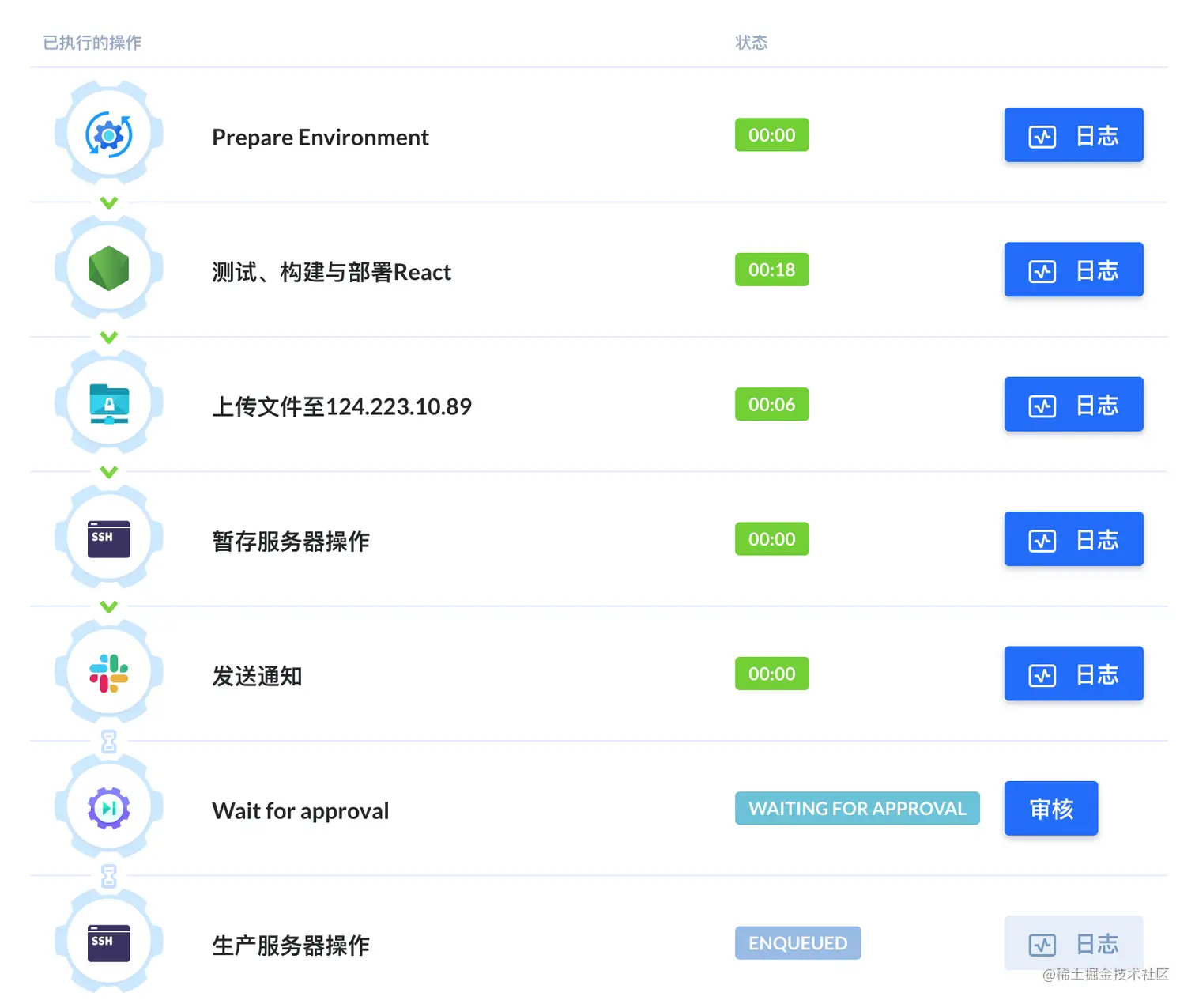Click 00:00 badge for 发送通知

point(772,674)
